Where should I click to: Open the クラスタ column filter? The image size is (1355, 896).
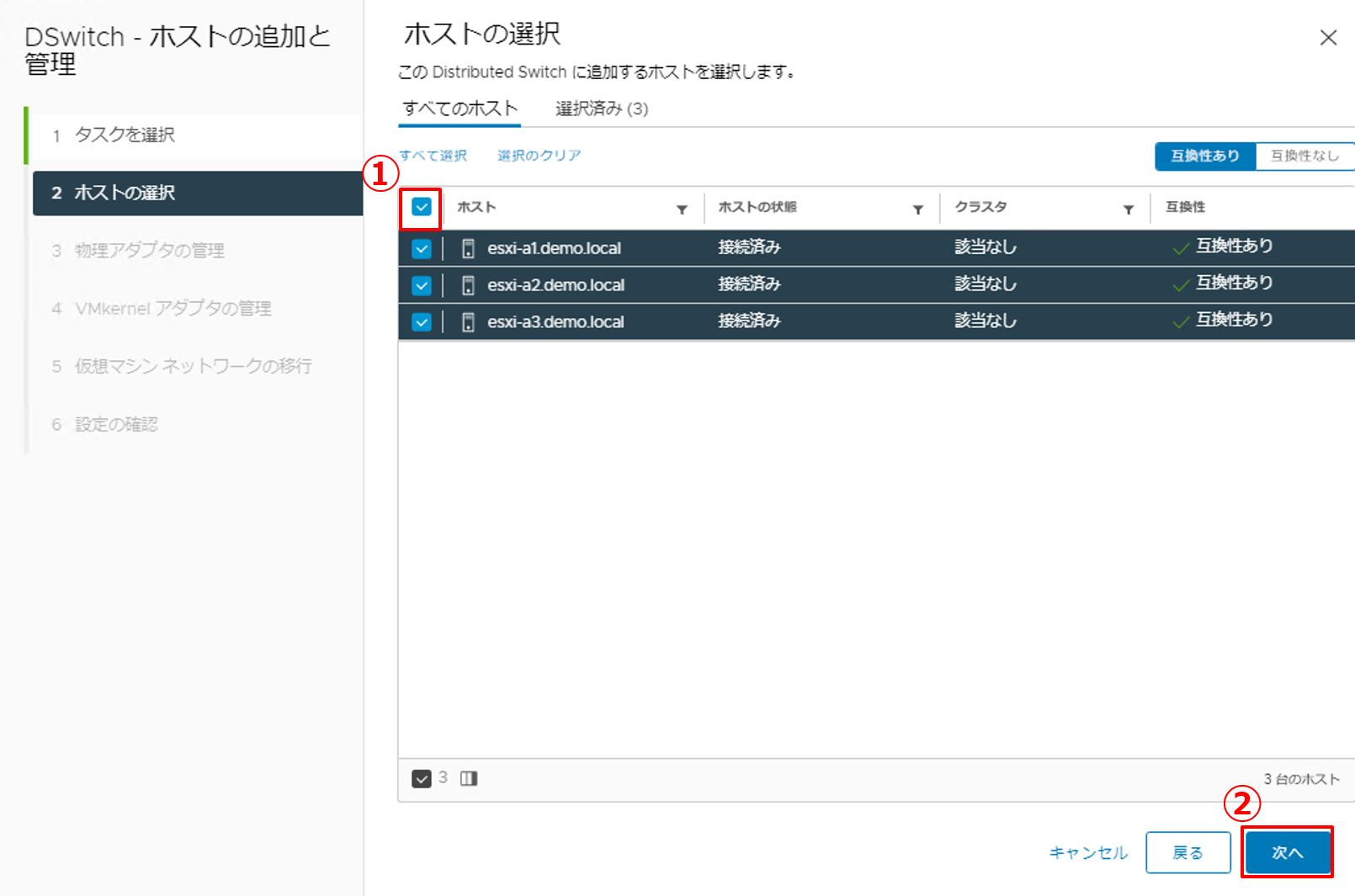1129,209
